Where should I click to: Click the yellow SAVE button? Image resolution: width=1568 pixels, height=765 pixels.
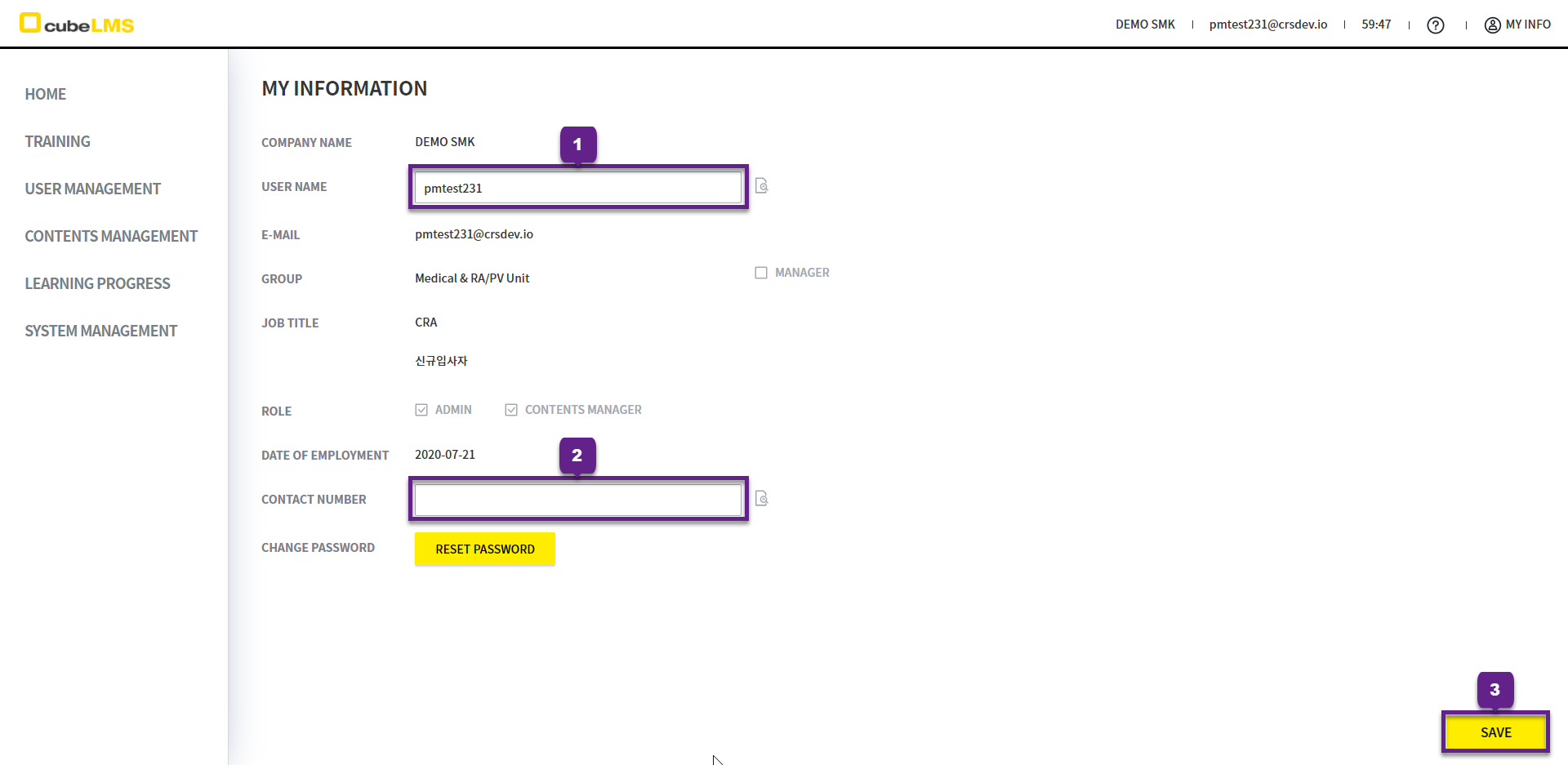point(1495,732)
